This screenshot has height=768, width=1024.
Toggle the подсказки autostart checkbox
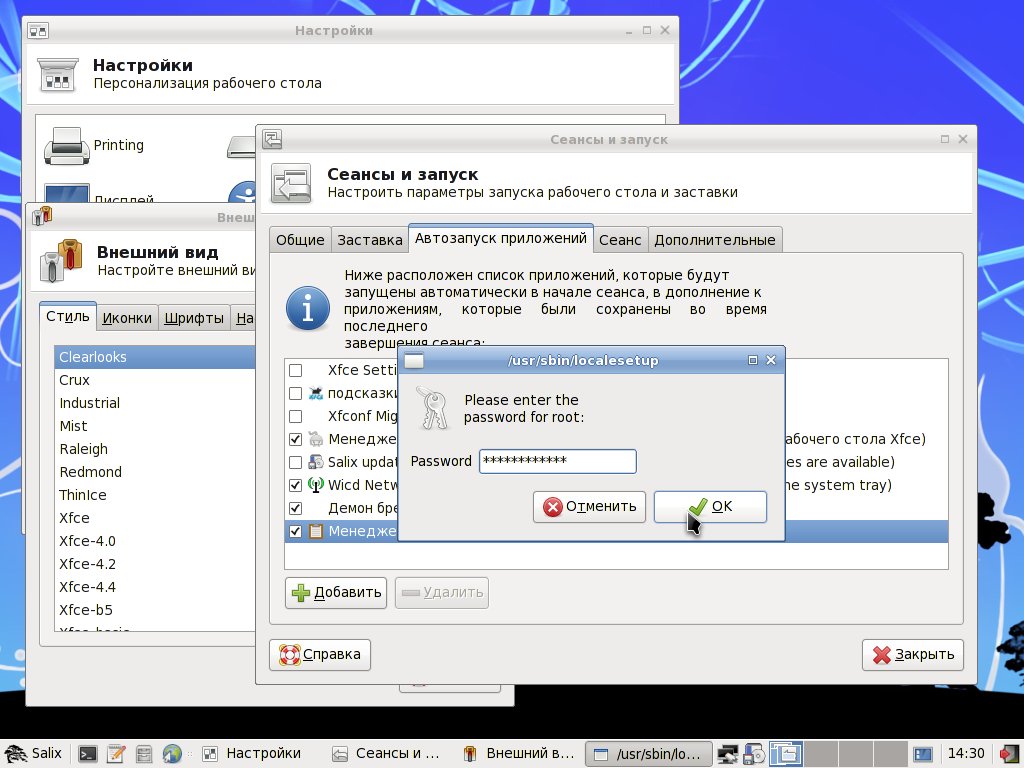pyautogui.click(x=296, y=393)
